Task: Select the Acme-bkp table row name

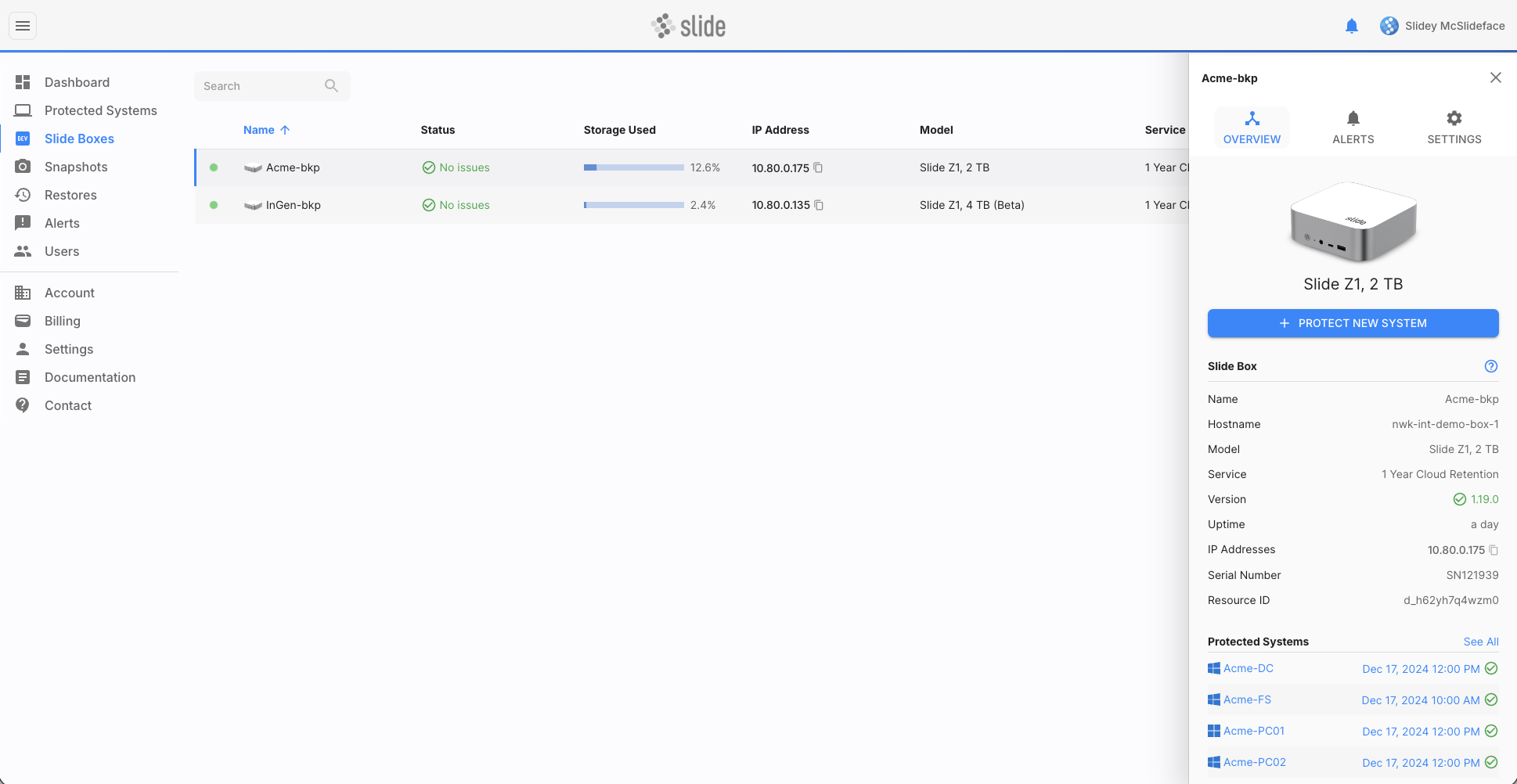Action: coord(293,167)
